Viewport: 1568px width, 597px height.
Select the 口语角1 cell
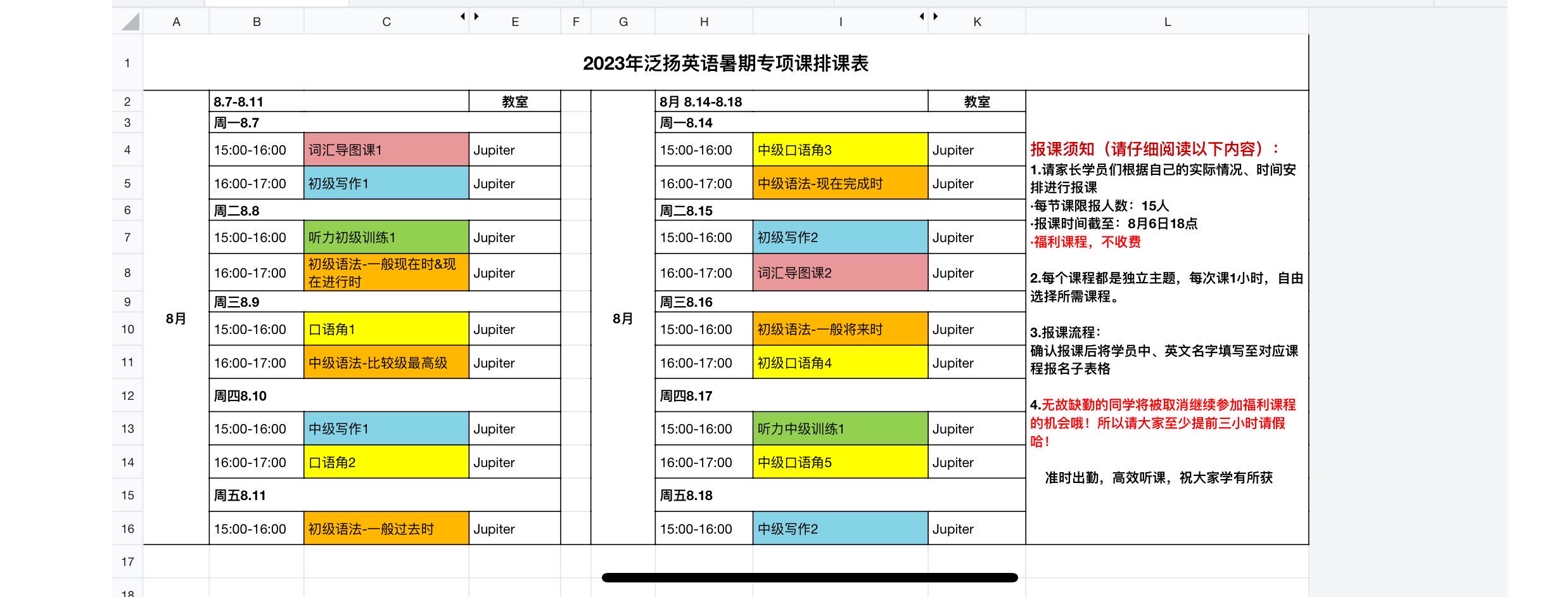pos(386,329)
